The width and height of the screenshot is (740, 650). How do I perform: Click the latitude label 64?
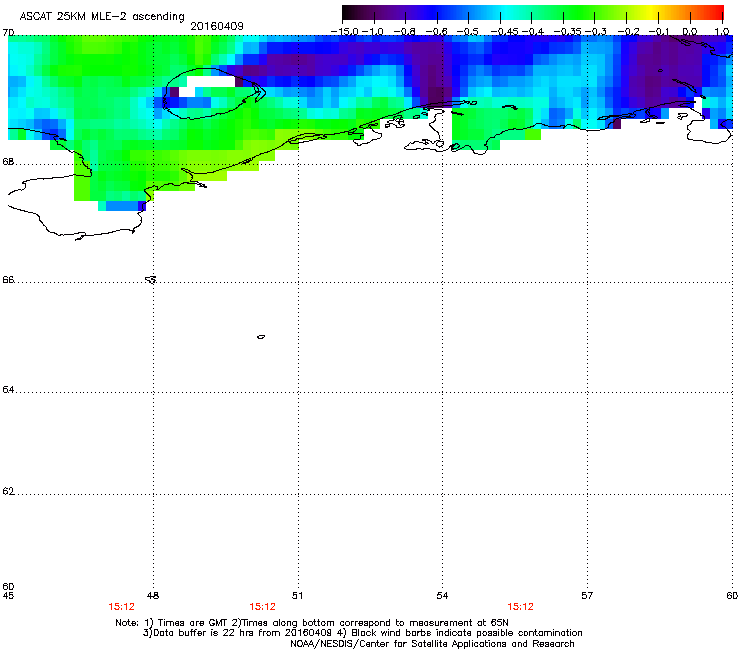(x=8, y=389)
